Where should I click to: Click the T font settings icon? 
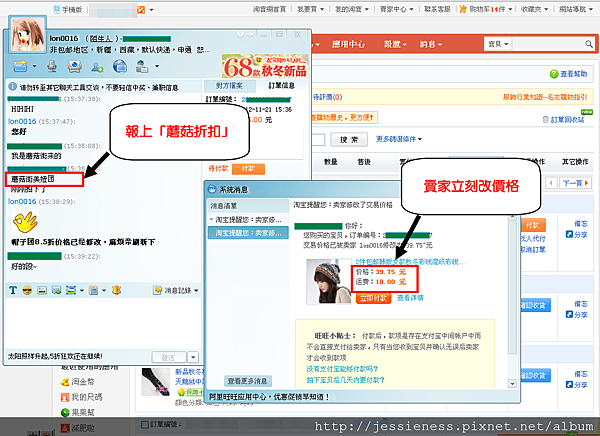(13, 290)
